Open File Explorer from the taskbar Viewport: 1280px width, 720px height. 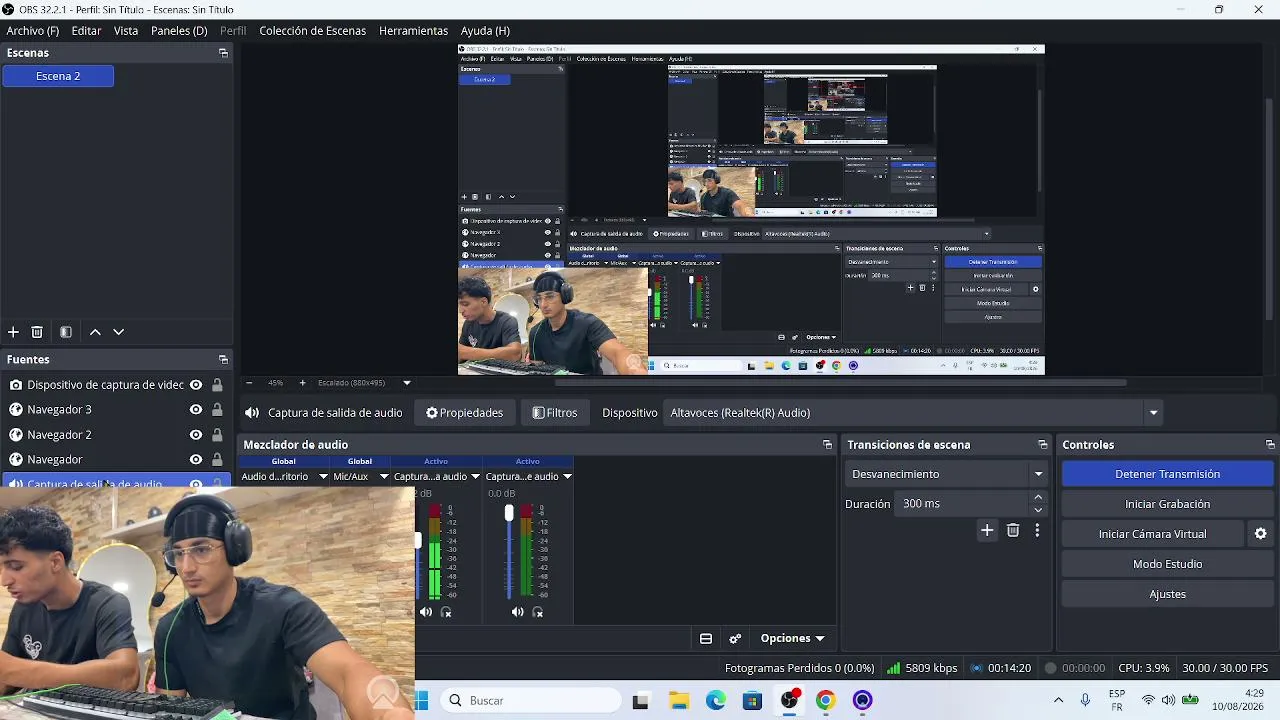pos(679,701)
